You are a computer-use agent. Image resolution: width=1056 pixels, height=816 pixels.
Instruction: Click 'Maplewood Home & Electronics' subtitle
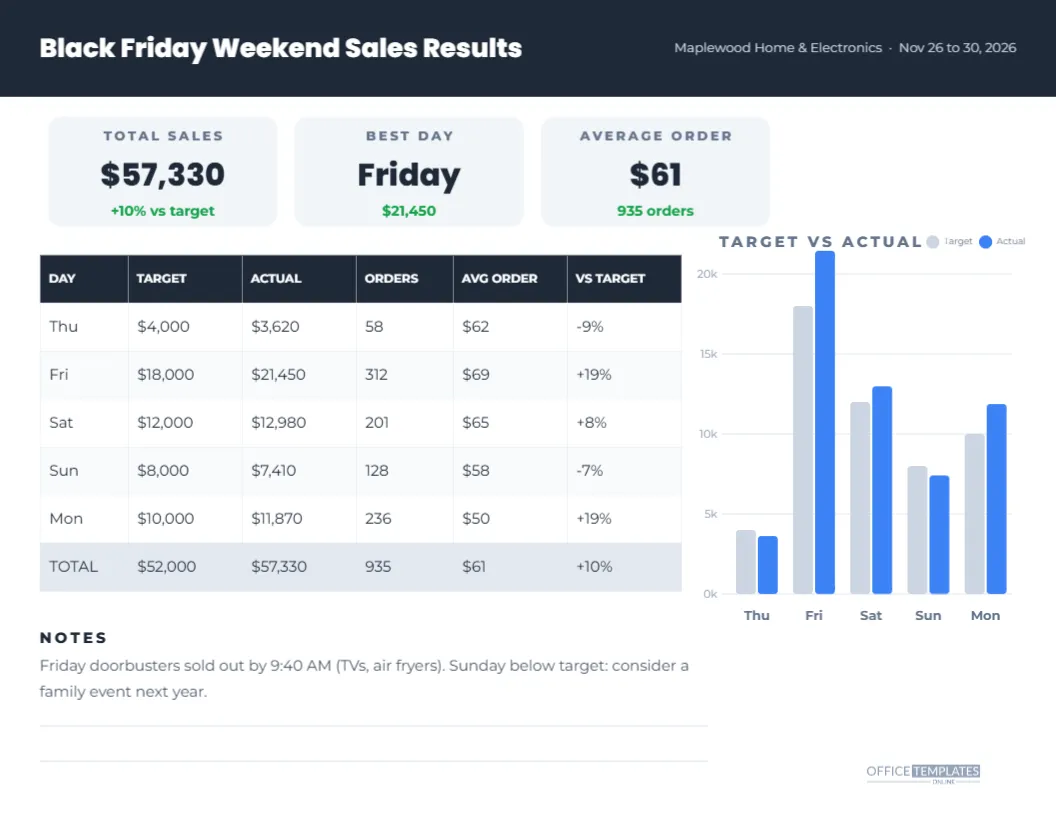pyautogui.click(x=778, y=48)
